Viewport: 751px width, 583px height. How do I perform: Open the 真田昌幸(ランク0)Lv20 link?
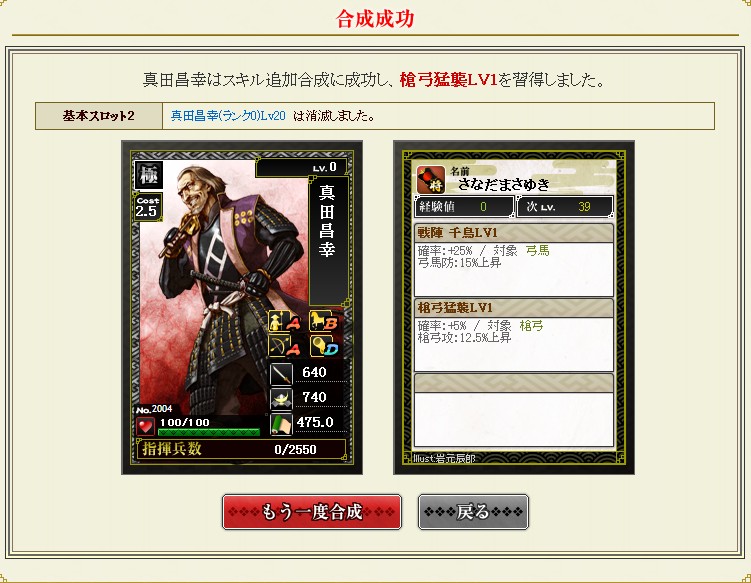click(x=228, y=116)
